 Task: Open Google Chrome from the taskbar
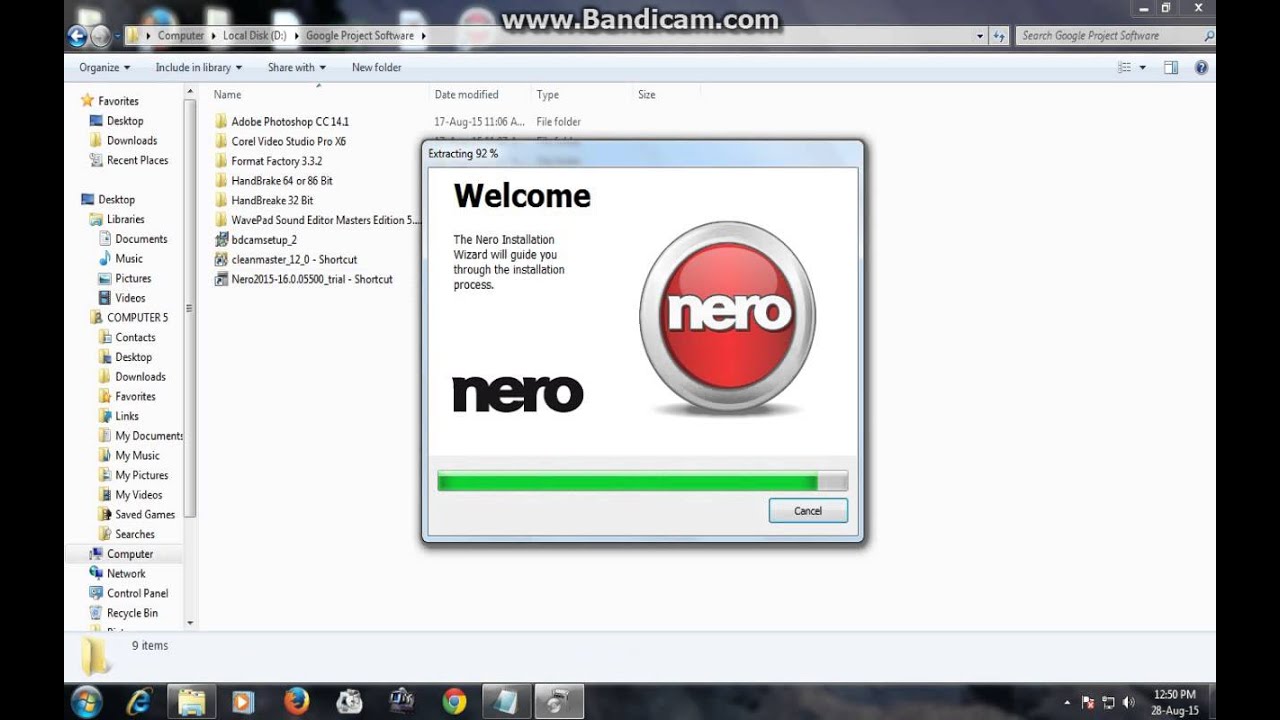454,701
